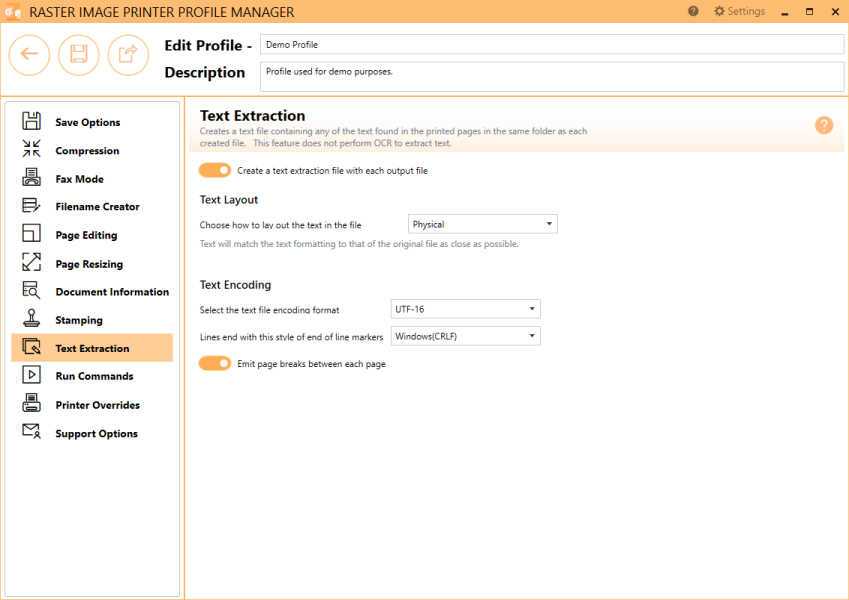Click the export profile share icon

(128, 55)
